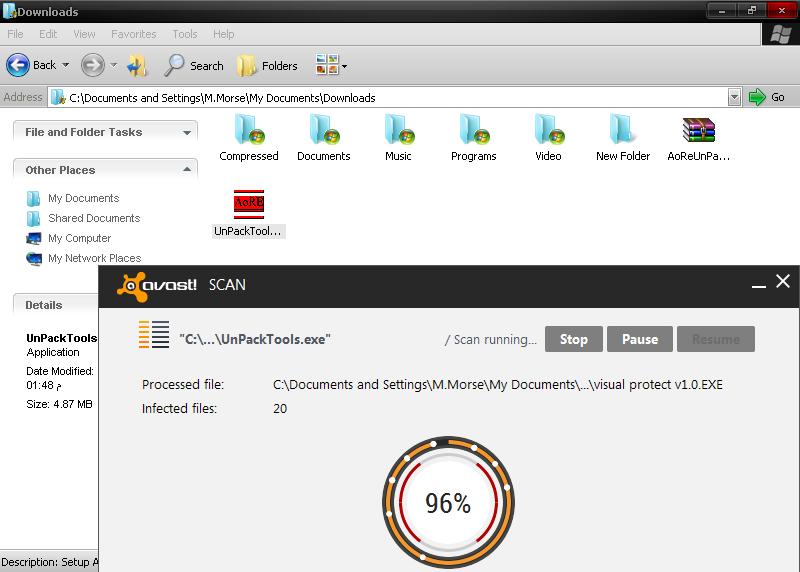Click the Search magnifier toolbar button
The width and height of the screenshot is (800, 572).
[194, 66]
